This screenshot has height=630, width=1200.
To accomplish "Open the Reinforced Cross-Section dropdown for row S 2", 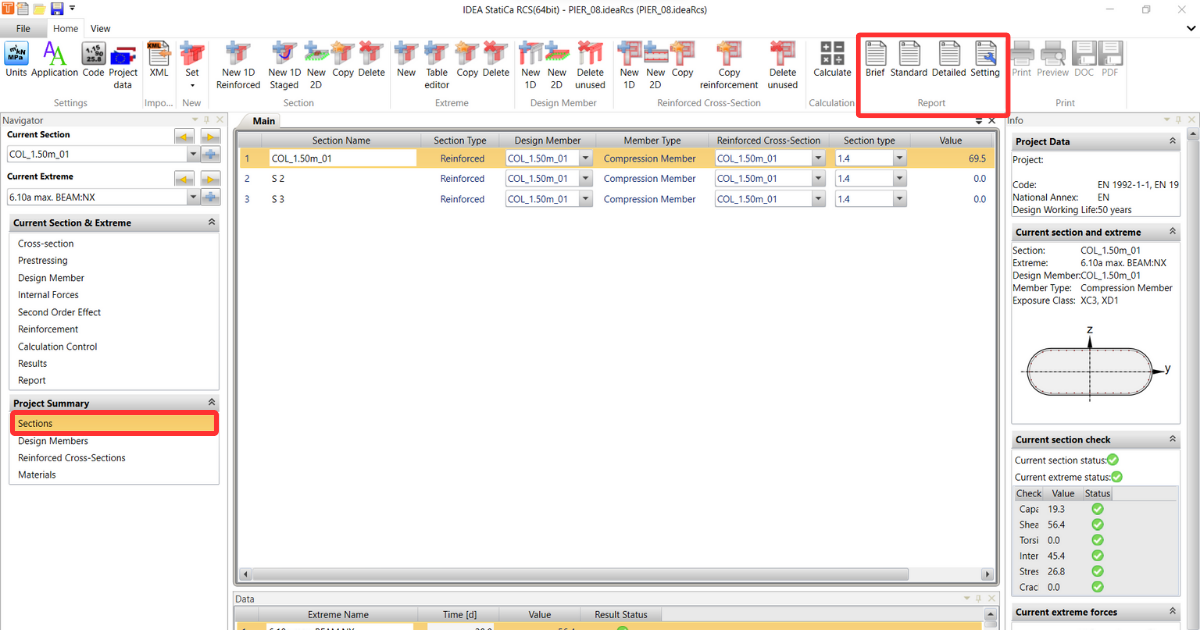I will point(818,178).
